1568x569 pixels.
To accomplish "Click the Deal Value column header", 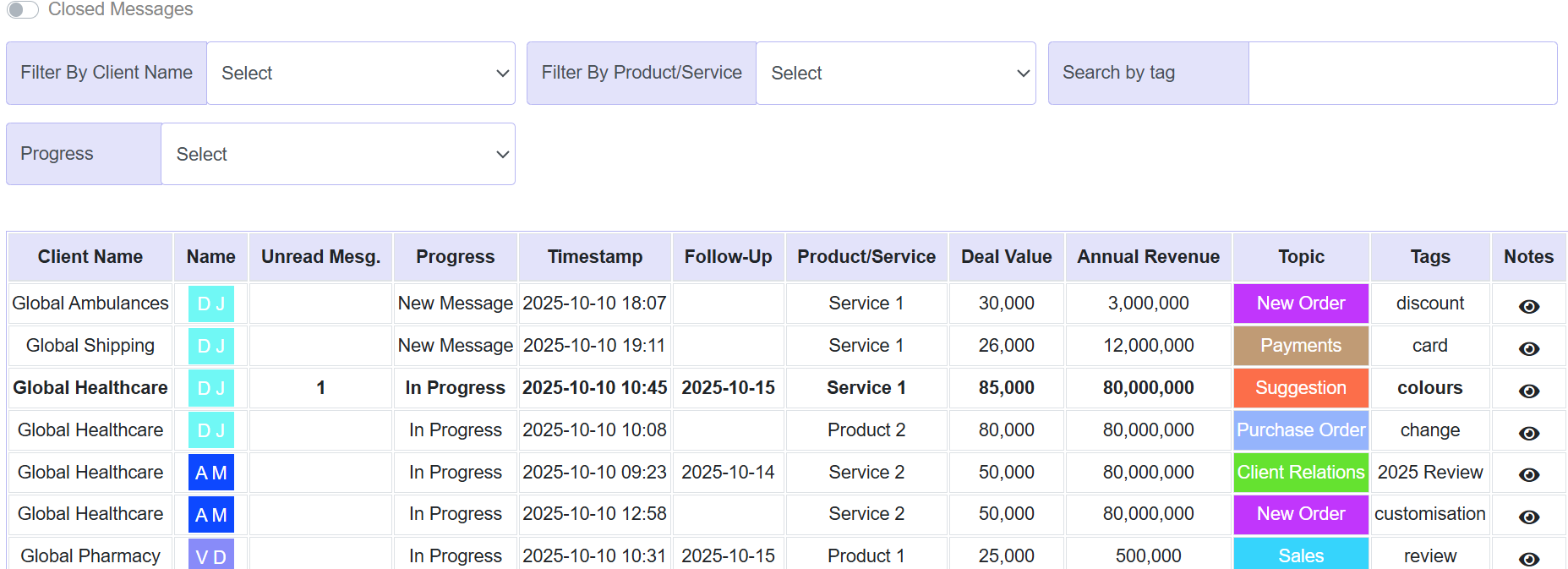I will pos(1006,257).
